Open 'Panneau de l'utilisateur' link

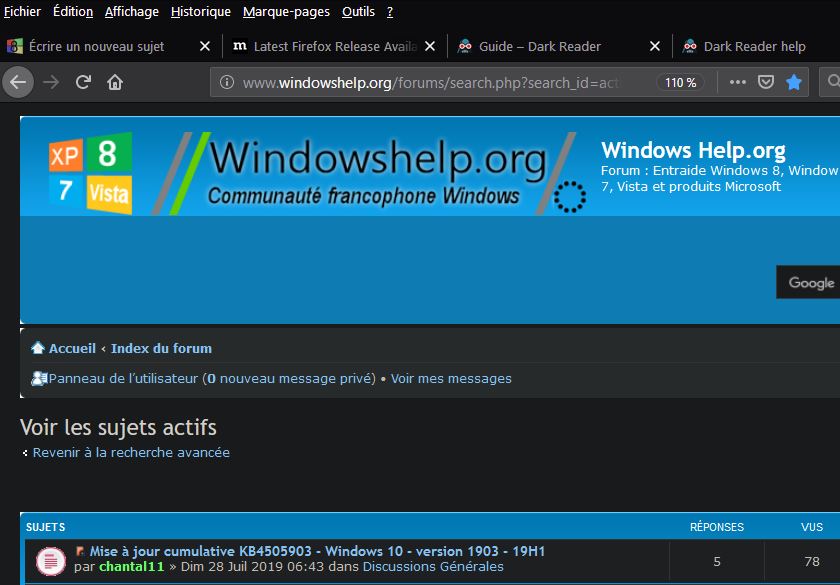point(123,379)
